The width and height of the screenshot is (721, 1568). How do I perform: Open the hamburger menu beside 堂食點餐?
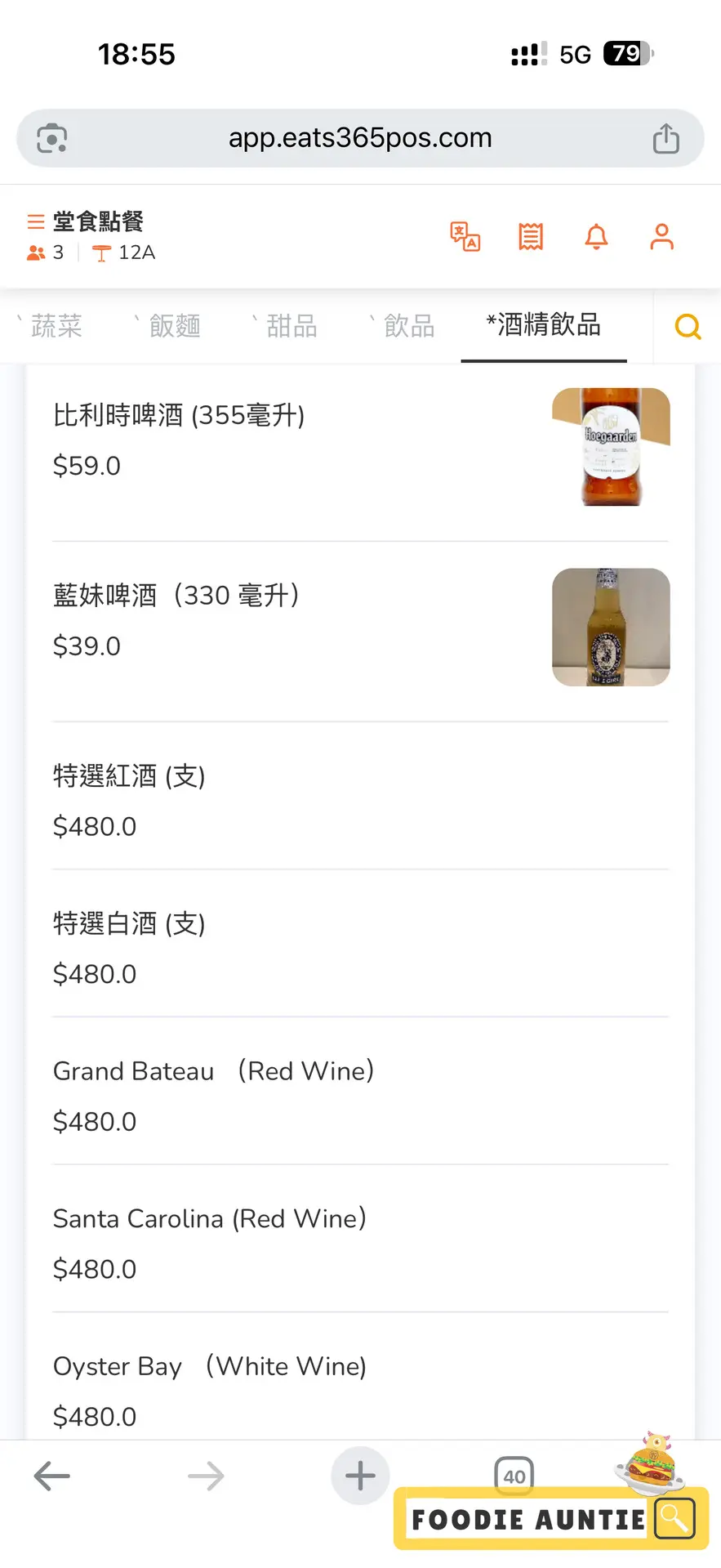pos(35,221)
